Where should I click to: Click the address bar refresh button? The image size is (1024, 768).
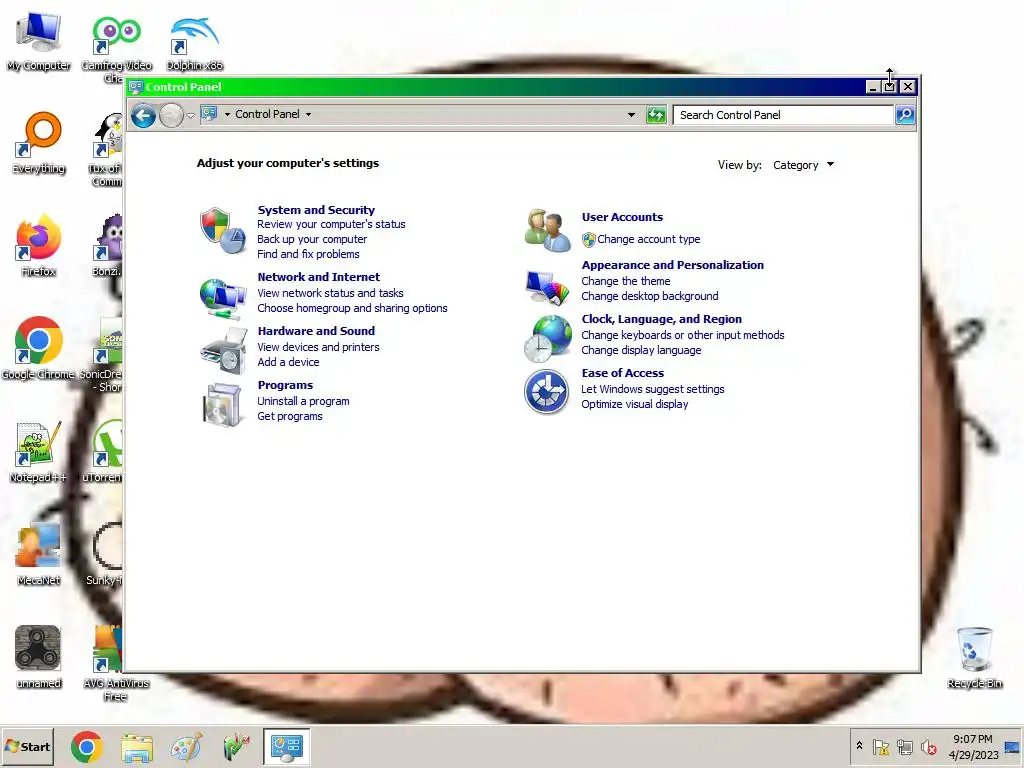[656, 115]
